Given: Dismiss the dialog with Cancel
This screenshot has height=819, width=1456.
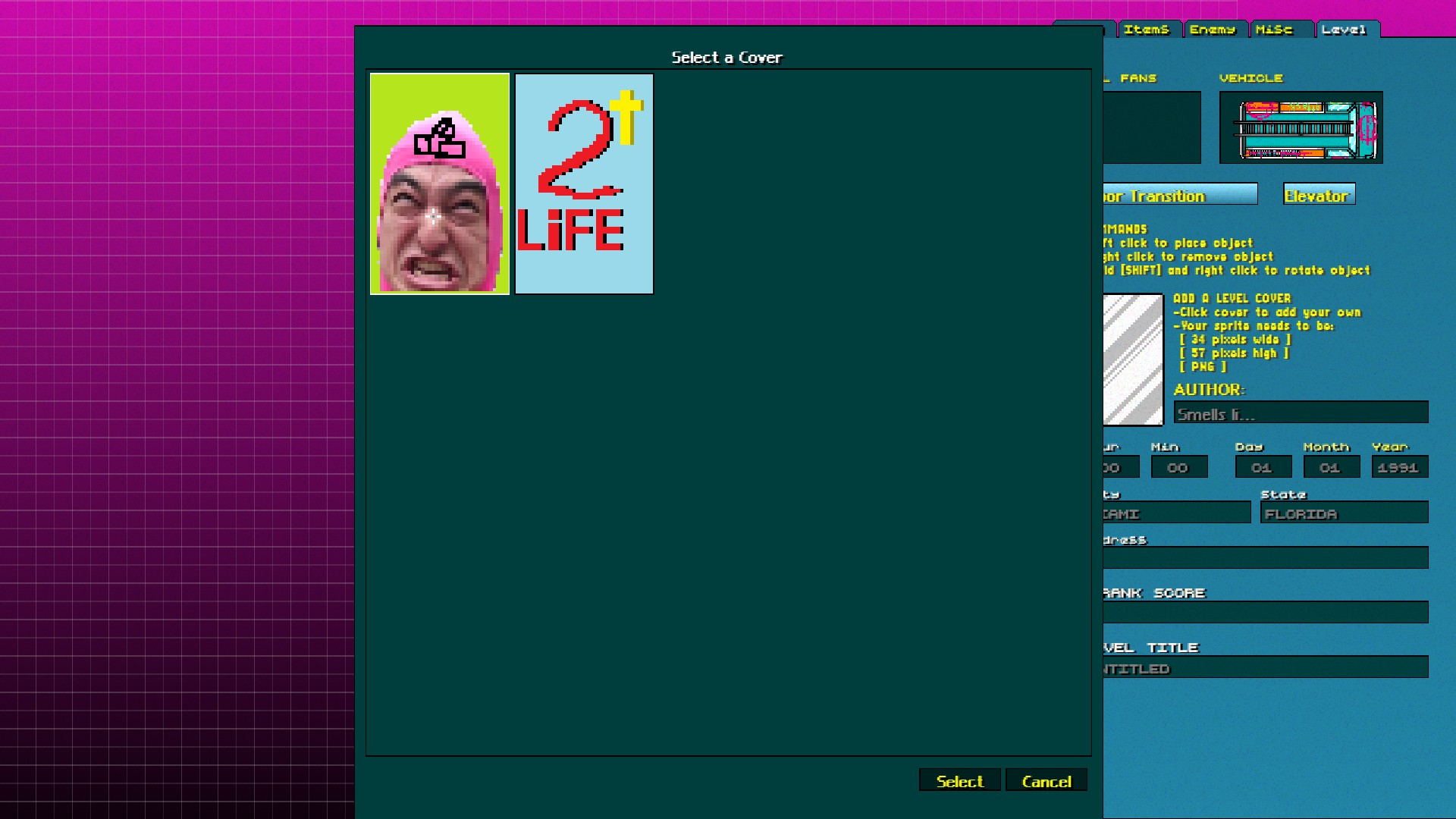Looking at the screenshot, I should click(1046, 780).
